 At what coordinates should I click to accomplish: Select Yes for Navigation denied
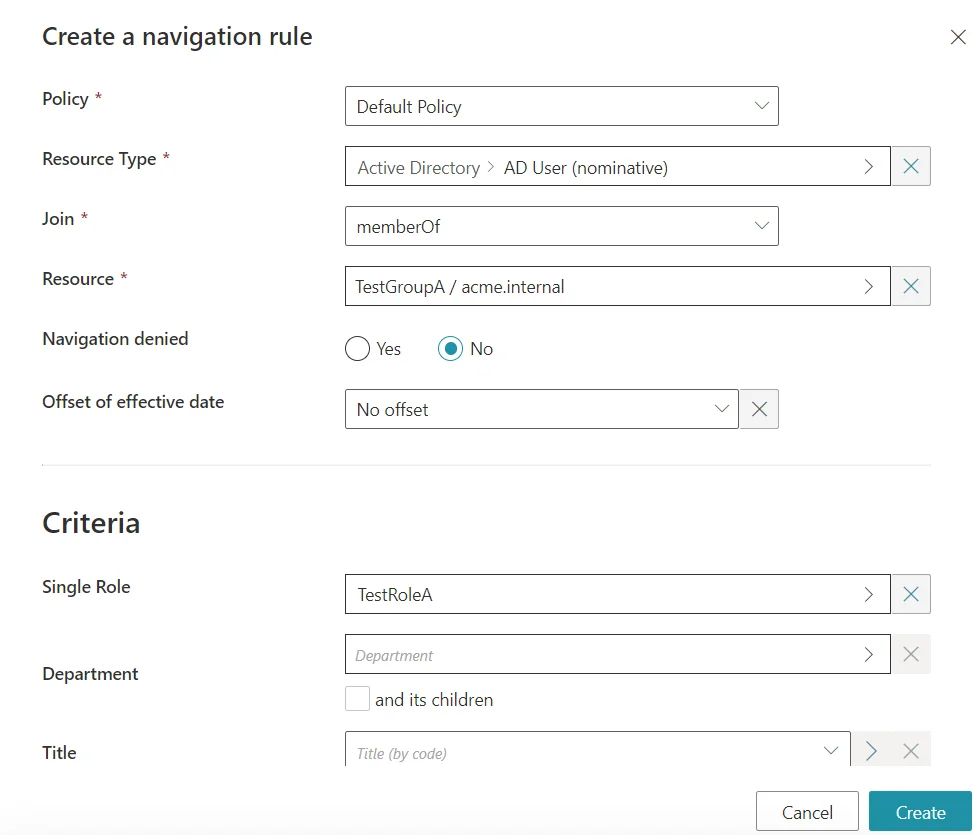pyautogui.click(x=357, y=349)
